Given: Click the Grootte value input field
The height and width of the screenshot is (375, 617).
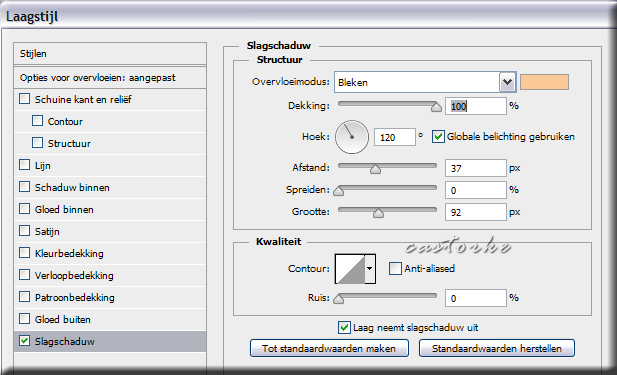Looking at the screenshot, I should [476, 212].
